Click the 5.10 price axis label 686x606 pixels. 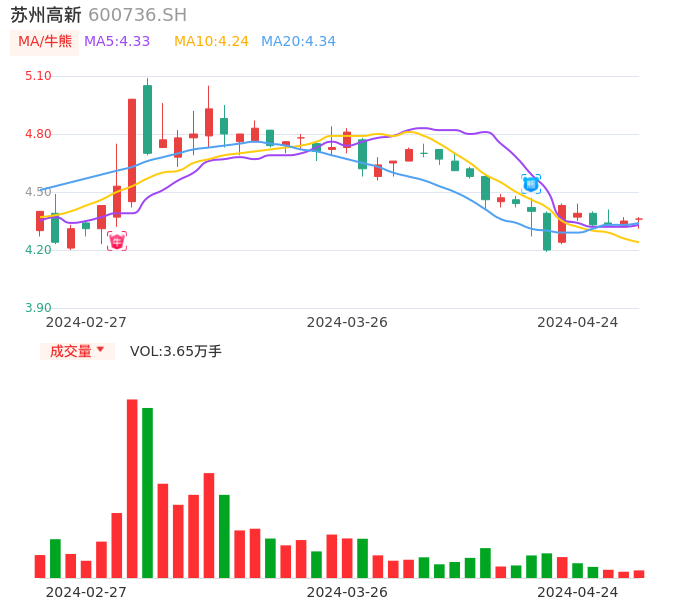pyautogui.click(x=38, y=76)
